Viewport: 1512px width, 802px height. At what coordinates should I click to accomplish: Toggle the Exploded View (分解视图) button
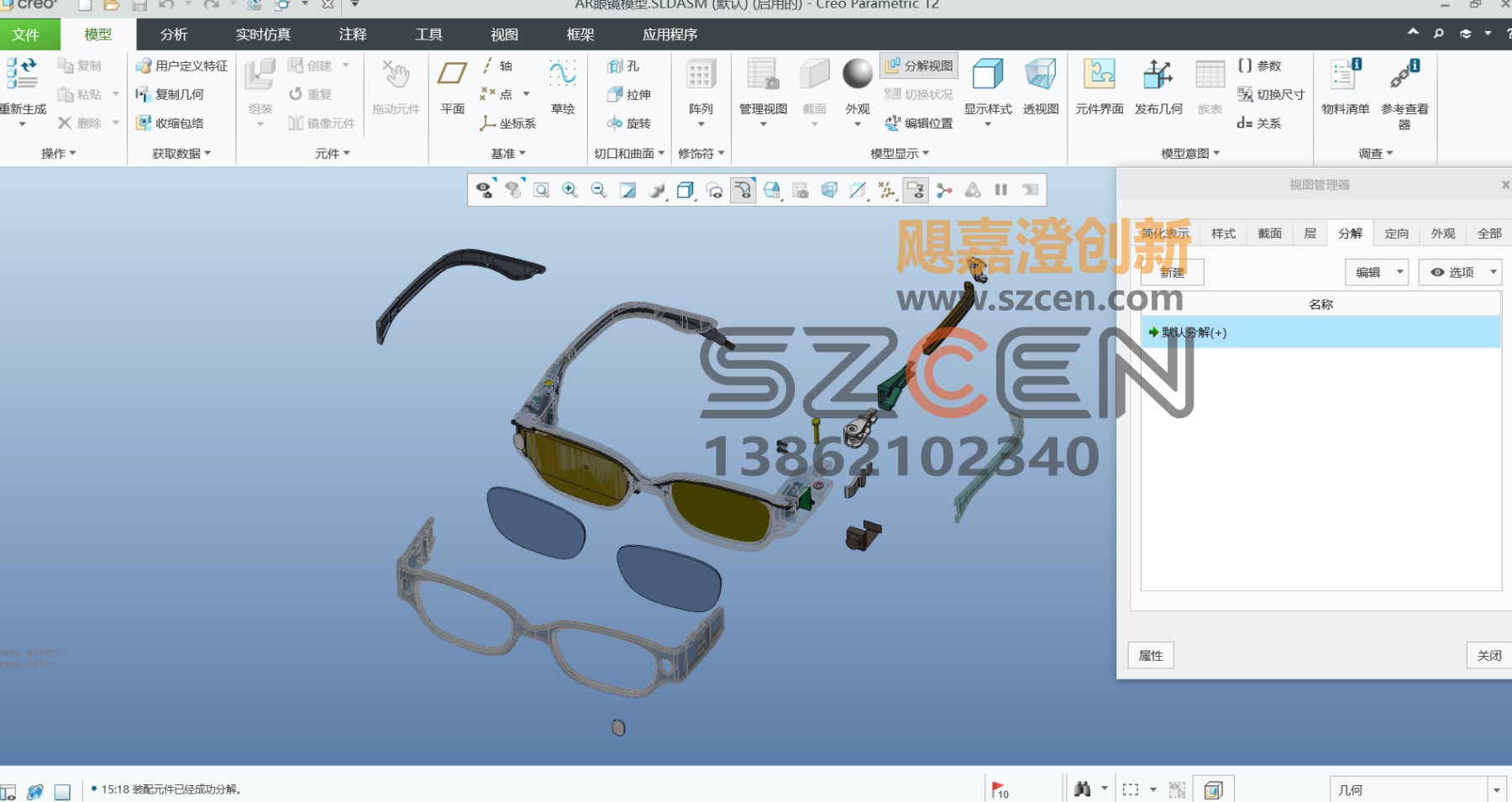(919, 66)
